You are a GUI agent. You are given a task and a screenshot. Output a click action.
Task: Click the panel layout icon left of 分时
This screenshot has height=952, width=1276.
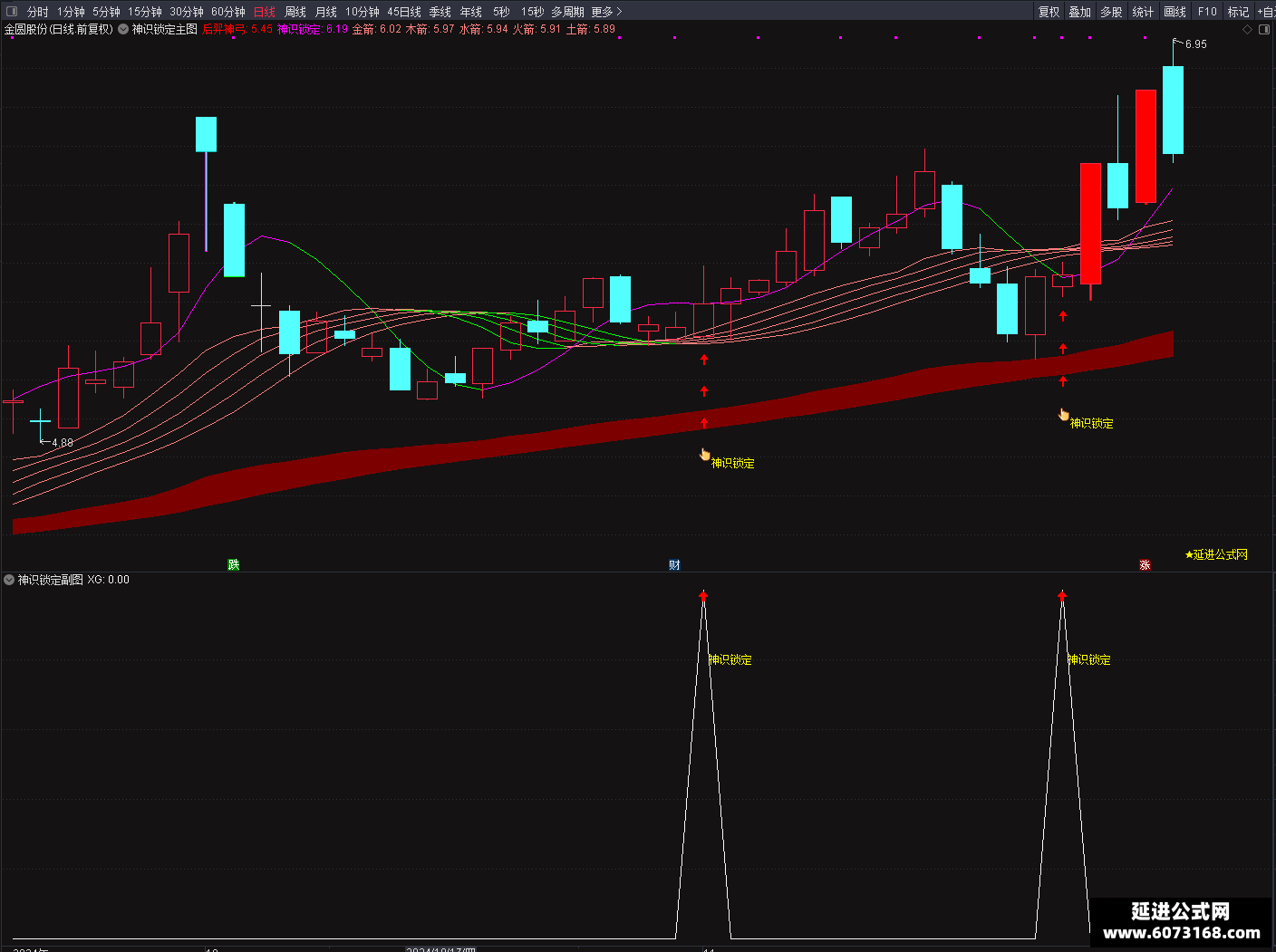coord(12,12)
